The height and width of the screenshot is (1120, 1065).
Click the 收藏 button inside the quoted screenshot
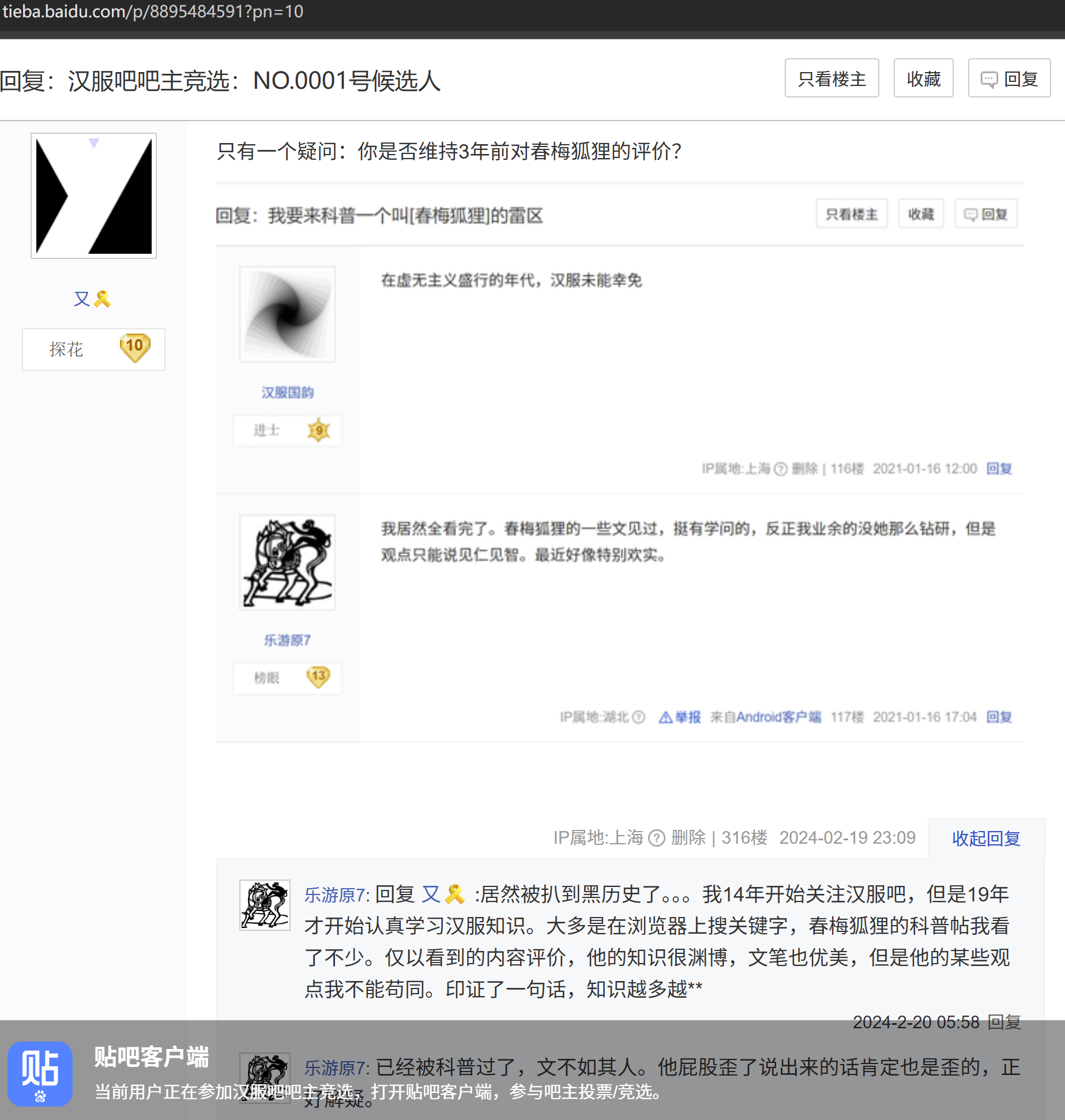pos(921,215)
